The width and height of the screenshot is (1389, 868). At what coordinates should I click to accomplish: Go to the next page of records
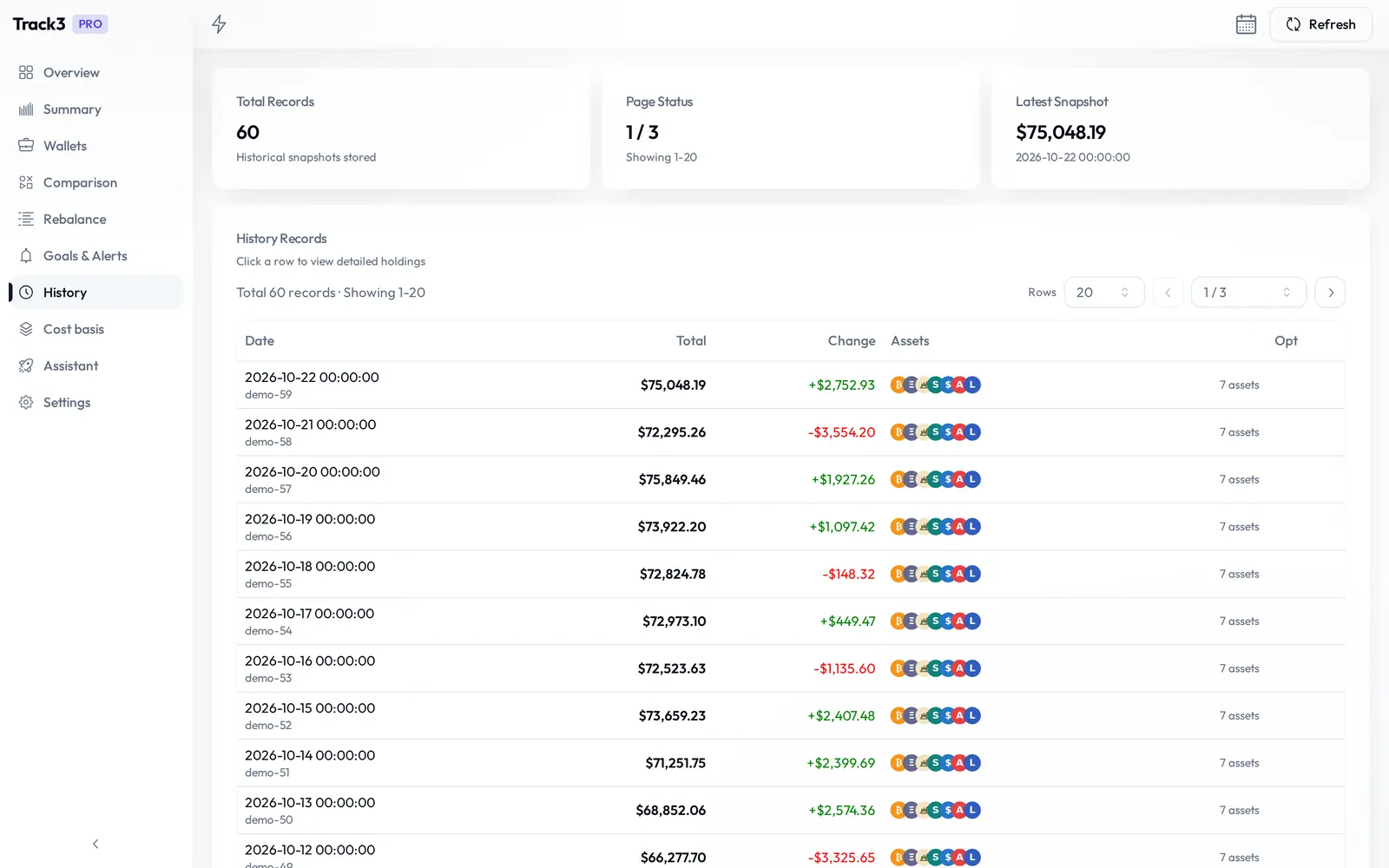pyautogui.click(x=1330, y=293)
